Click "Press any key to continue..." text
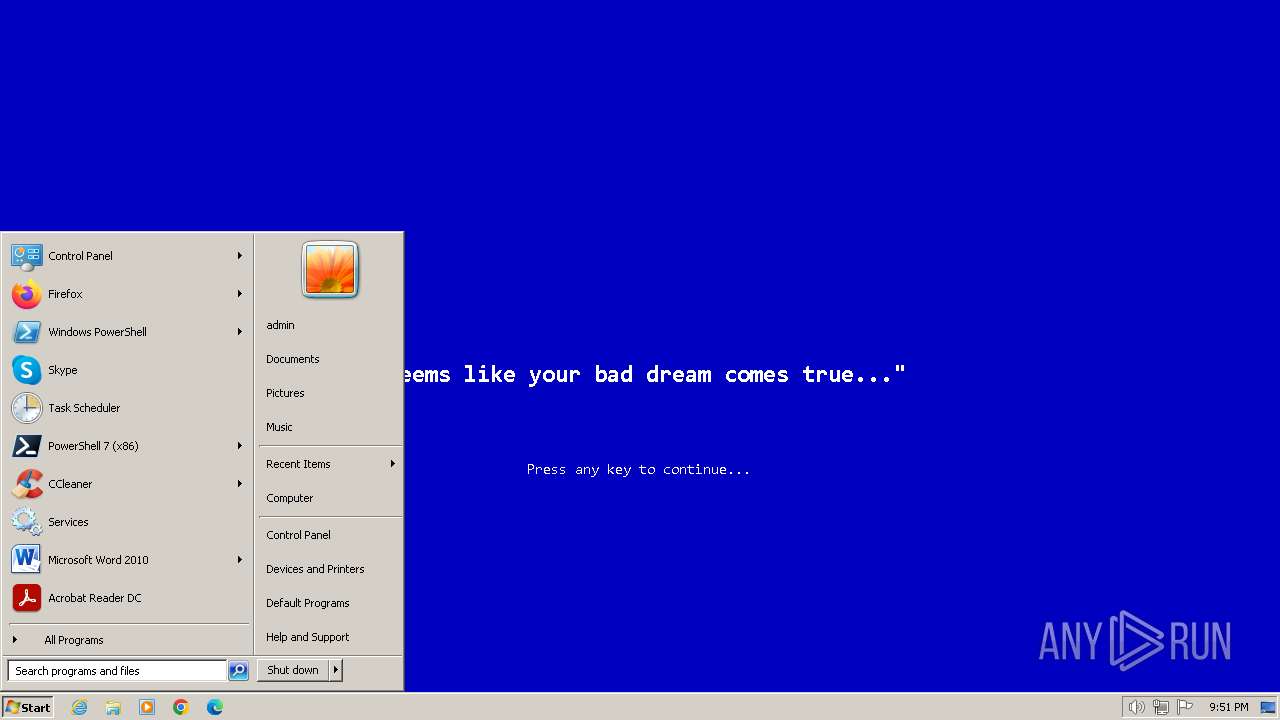Viewport: 1280px width, 720px height. [638, 469]
